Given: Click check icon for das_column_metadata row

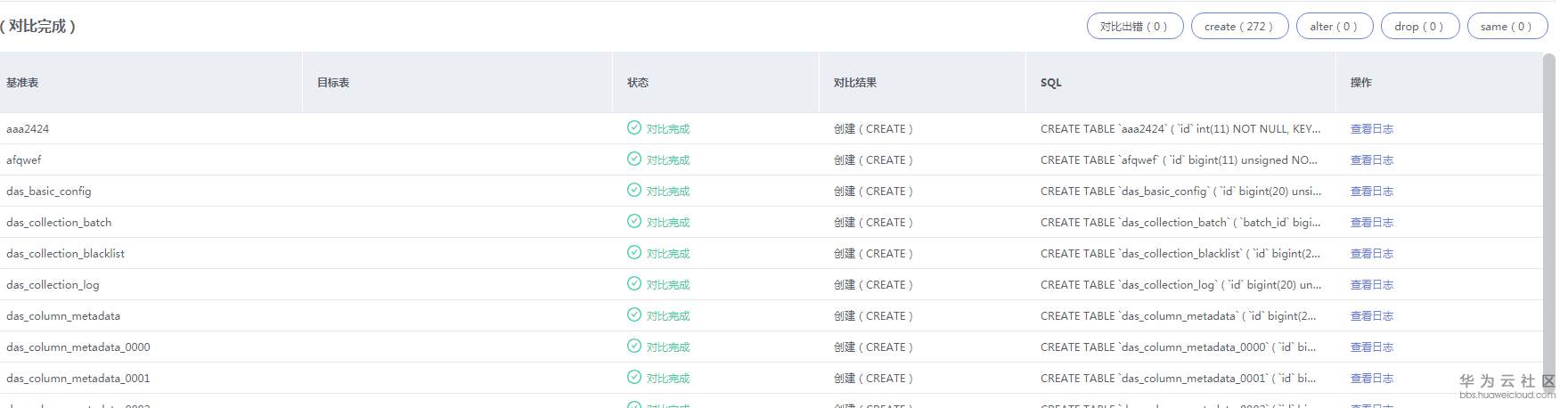Looking at the screenshot, I should point(634,315).
